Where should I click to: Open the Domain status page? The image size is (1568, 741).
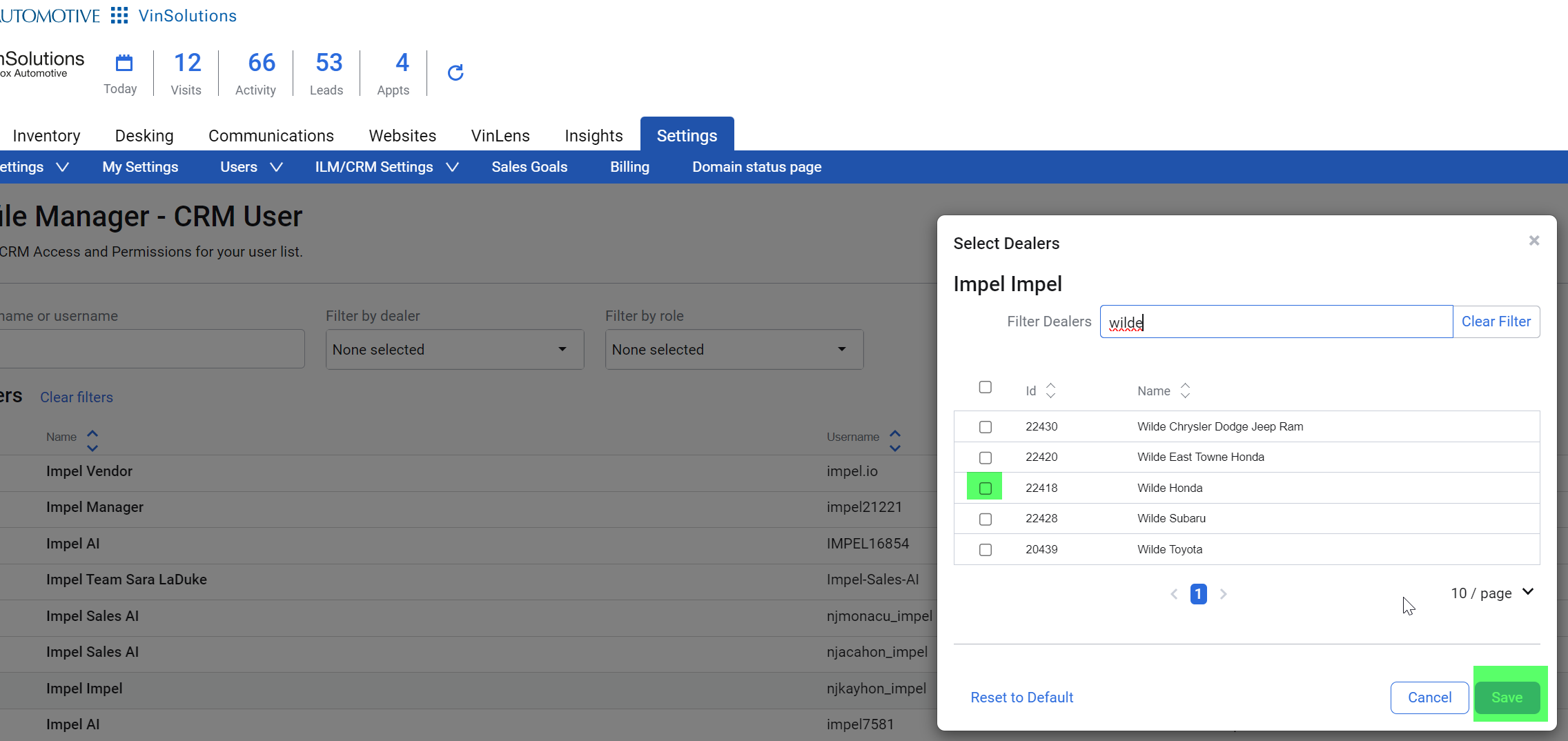click(x=756, y=167)
